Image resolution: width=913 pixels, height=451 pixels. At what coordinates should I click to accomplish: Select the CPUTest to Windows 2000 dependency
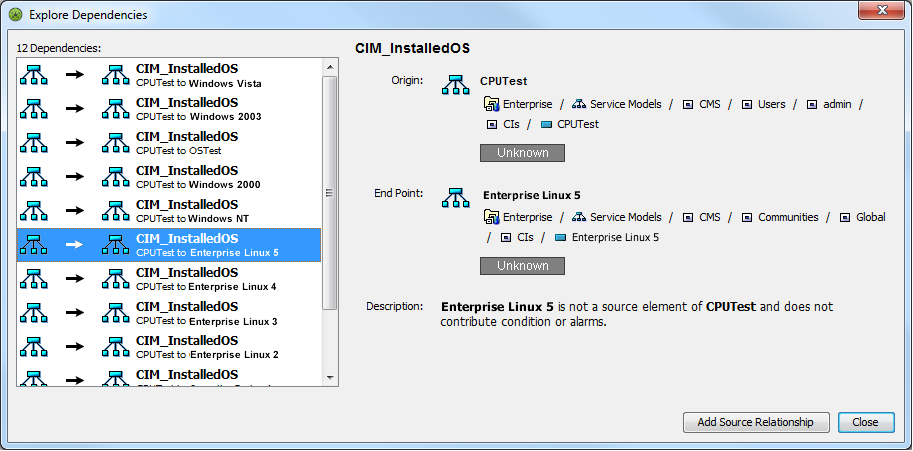(169, 177)
